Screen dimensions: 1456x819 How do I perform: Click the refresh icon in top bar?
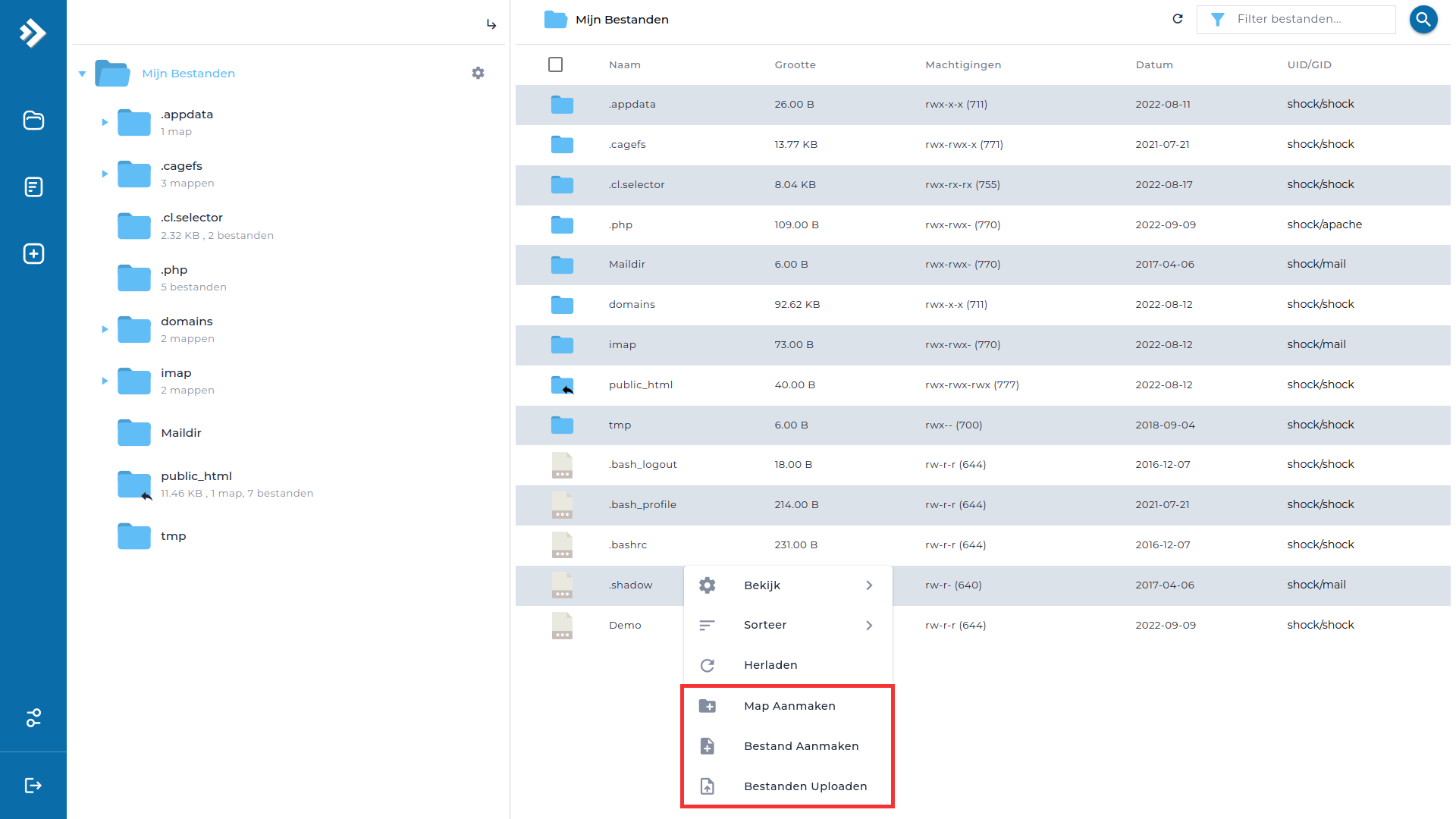click(1177, 19)
